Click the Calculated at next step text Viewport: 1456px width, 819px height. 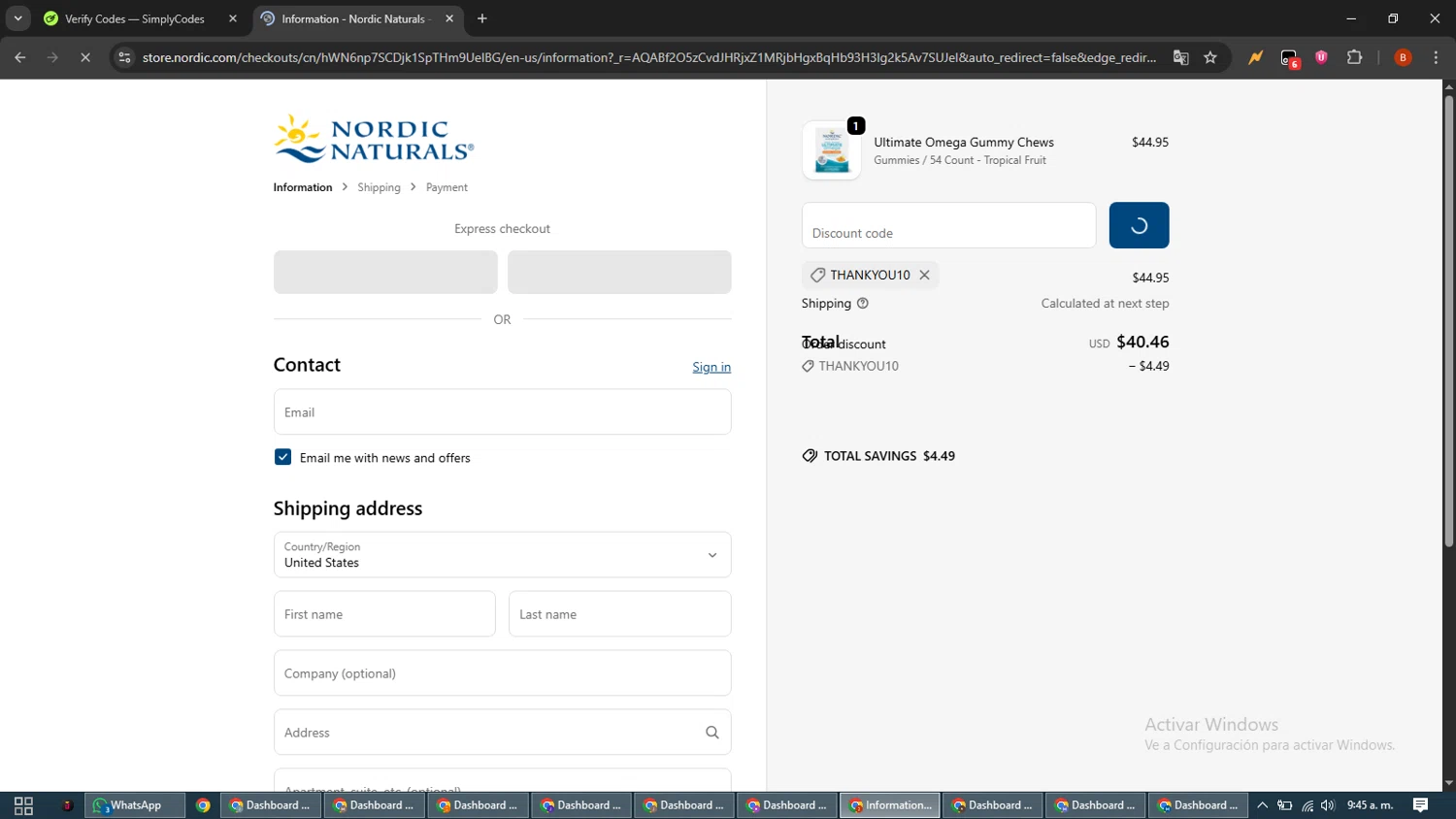point(1105,303)
